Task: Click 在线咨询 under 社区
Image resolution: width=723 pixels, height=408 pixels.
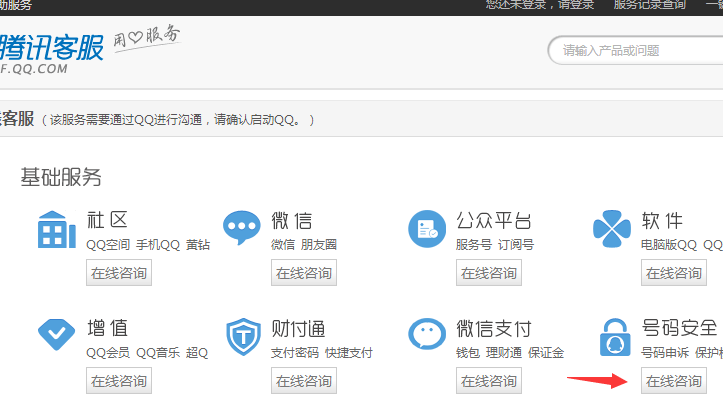Action: pyautogui.click(x=119, y=272)
